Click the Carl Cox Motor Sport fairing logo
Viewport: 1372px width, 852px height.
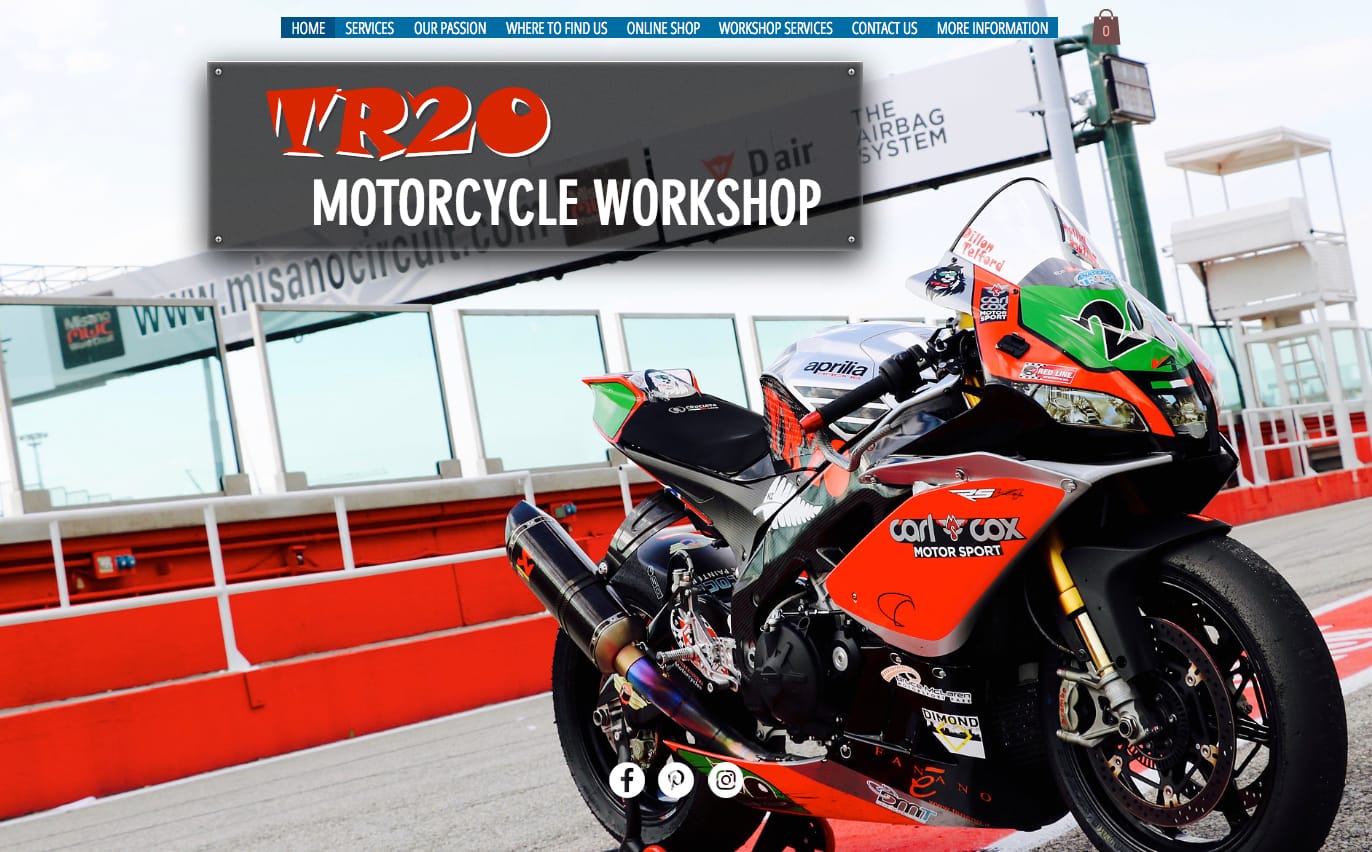coord(957,535)
